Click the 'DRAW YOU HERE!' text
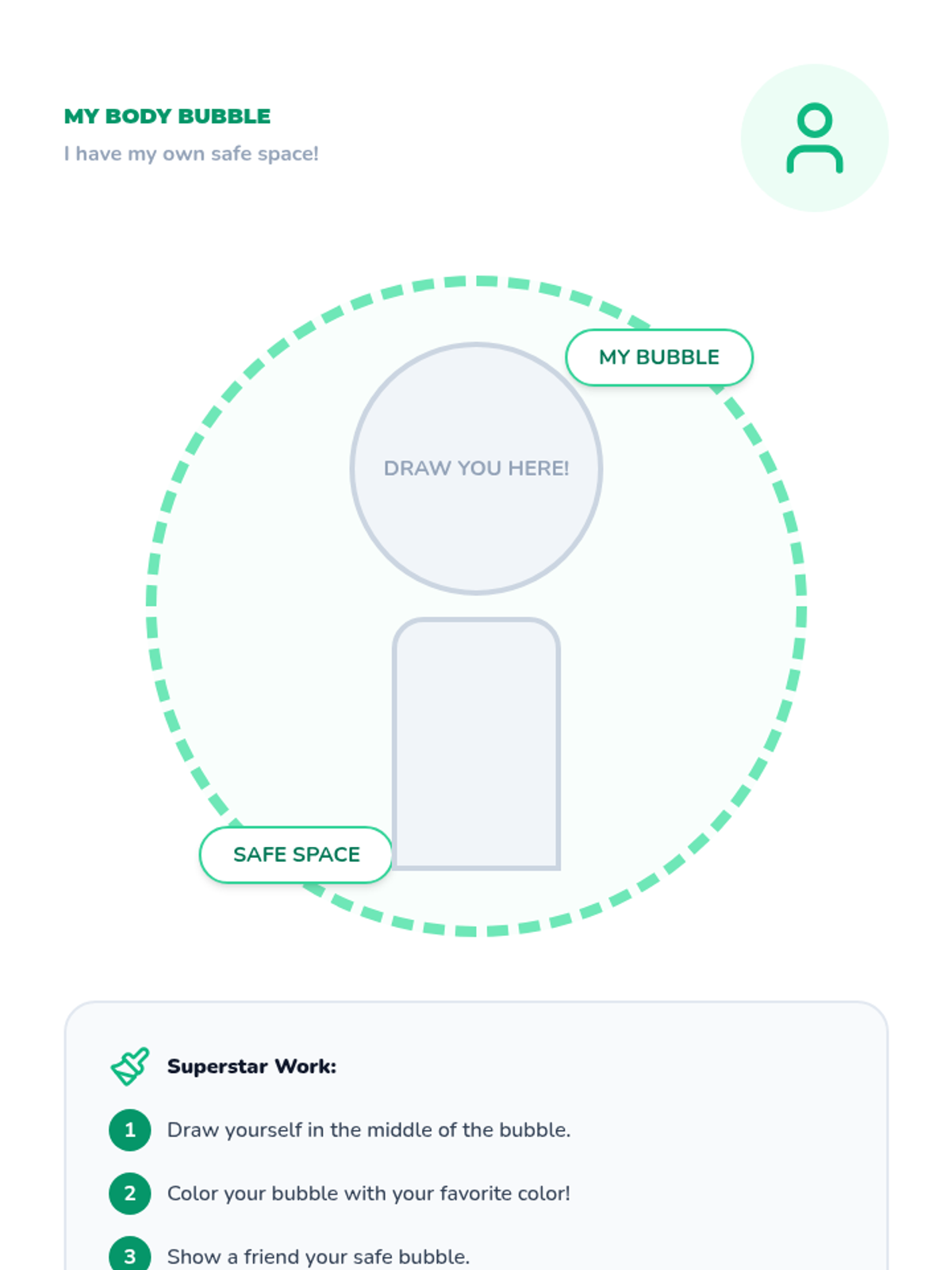This screenshot has height=1270, width=952. [476, 468]
